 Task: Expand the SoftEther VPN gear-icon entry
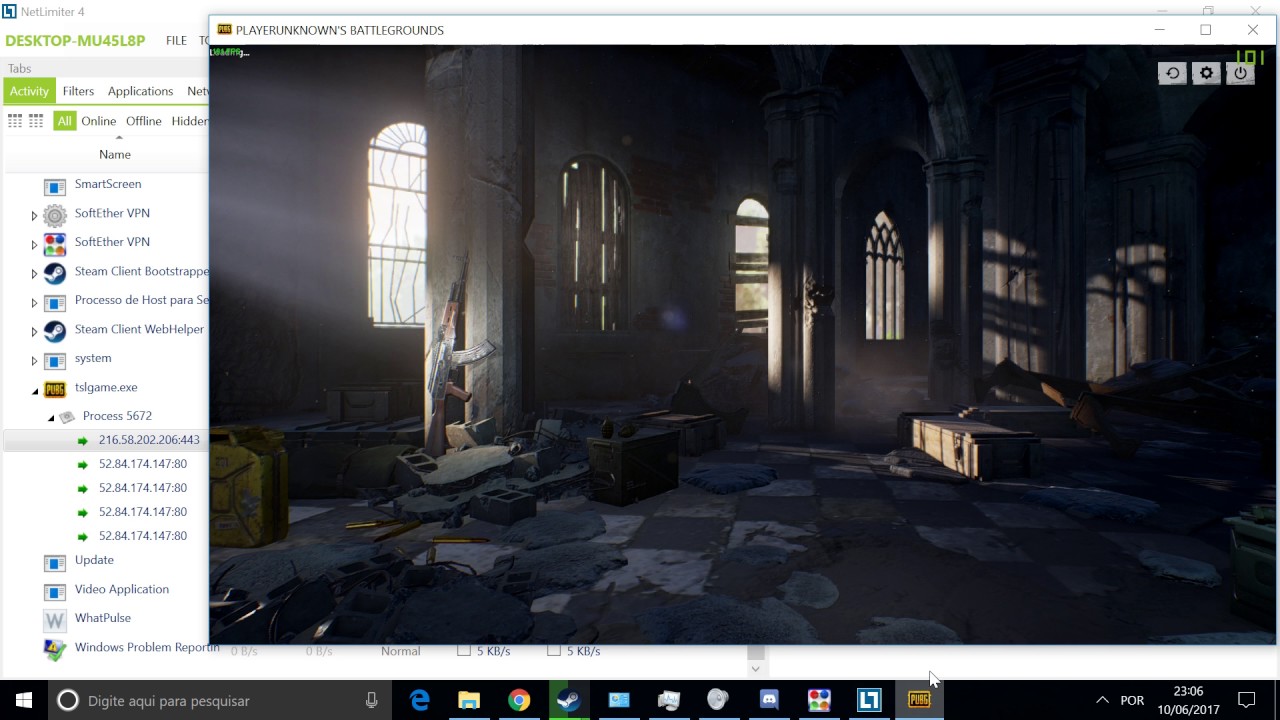pyautogui.click(x=34, y=216)
